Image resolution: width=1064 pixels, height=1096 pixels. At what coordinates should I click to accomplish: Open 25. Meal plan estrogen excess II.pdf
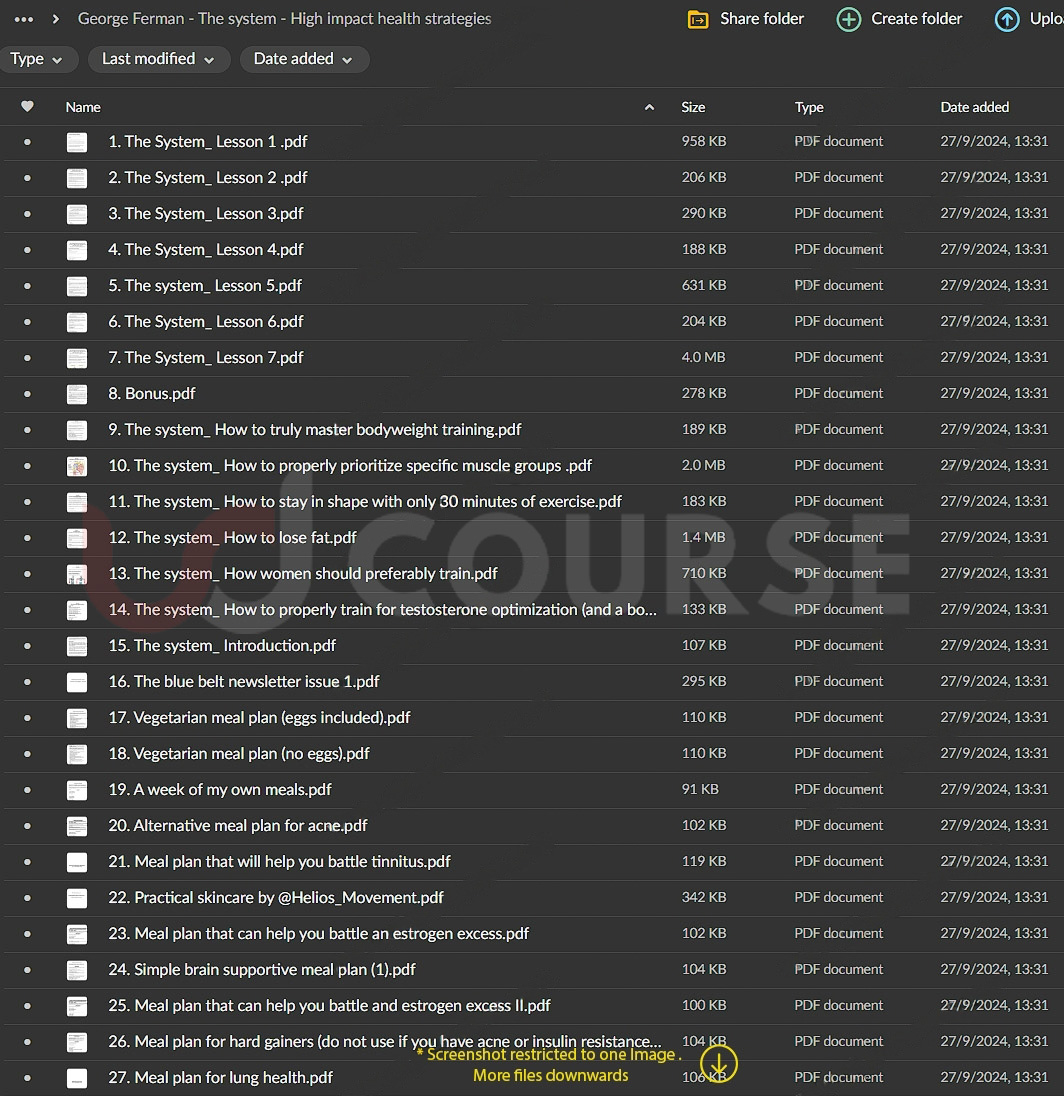pos(329,1006)
